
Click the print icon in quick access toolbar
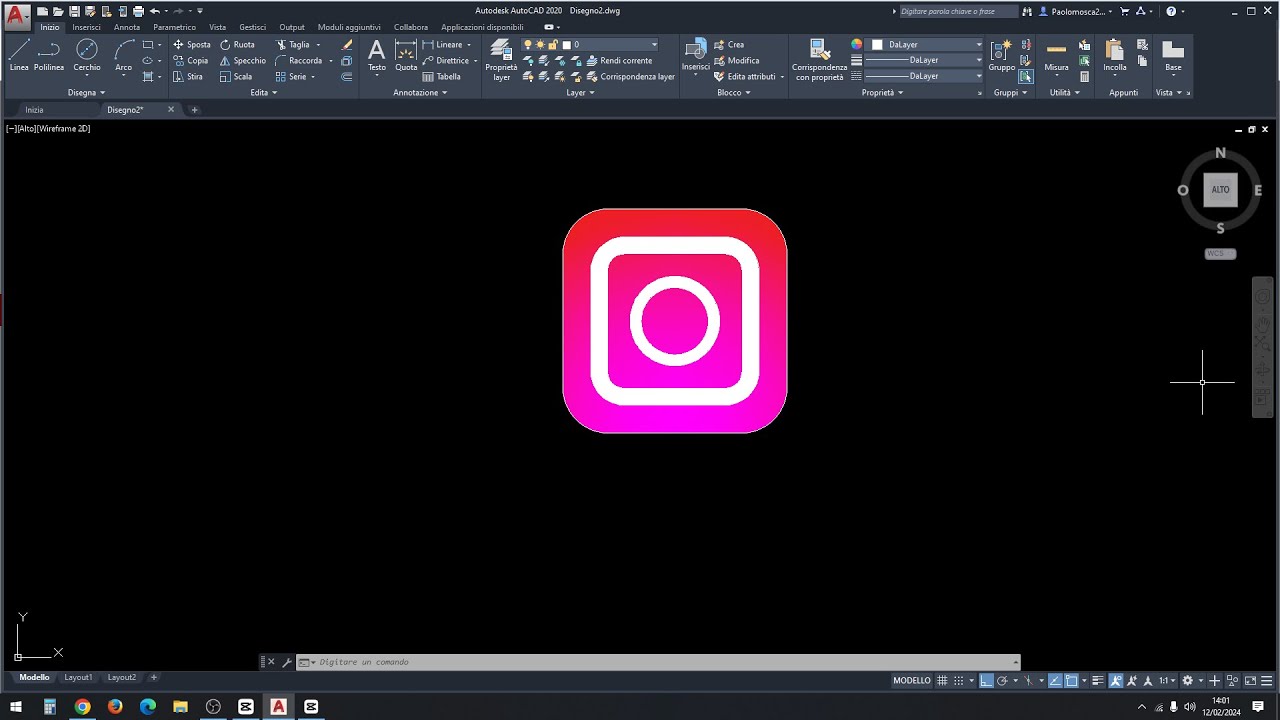[138, 11]
